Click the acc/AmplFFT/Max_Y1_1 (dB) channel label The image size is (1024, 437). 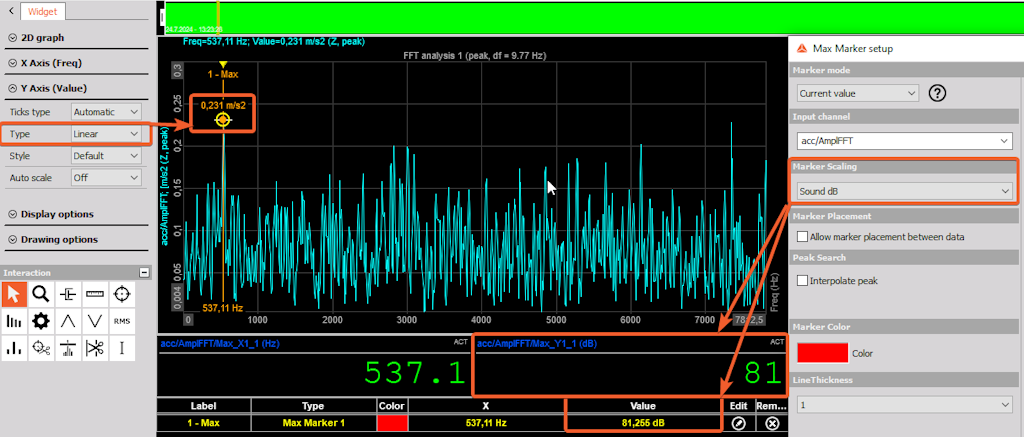click(x=537, y=342)
